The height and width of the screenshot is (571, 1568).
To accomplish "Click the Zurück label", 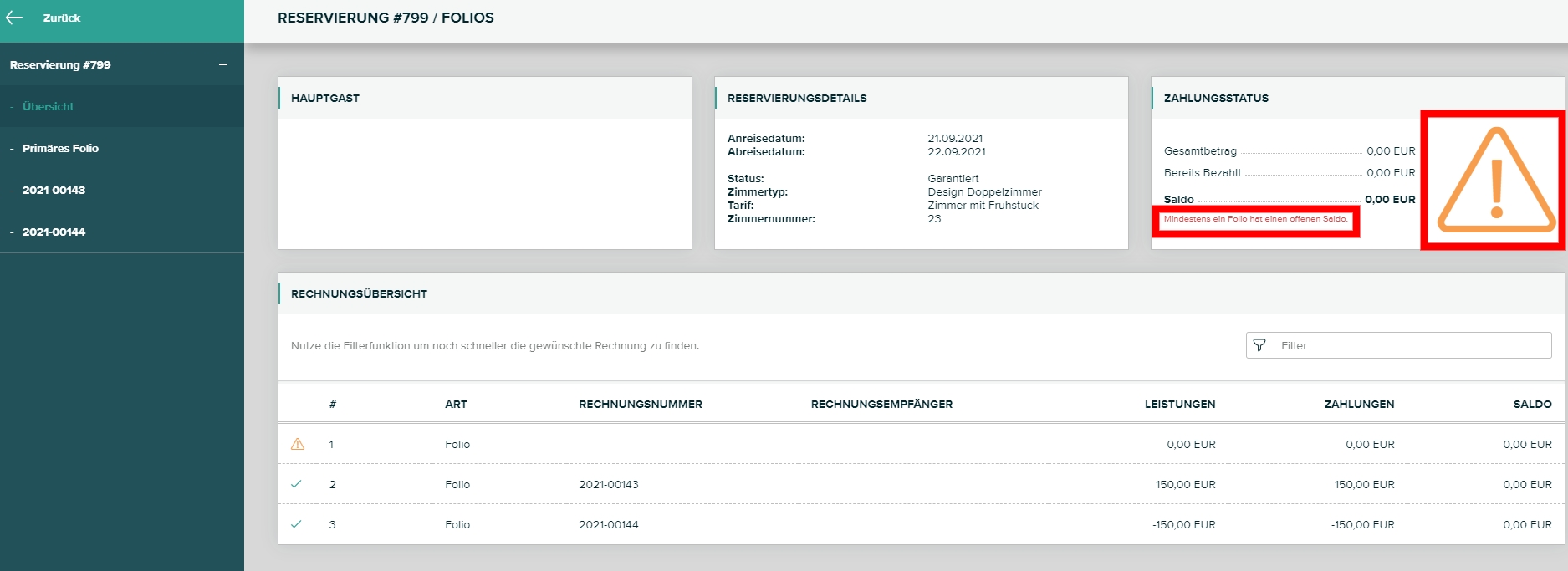I will coord(62,18).
